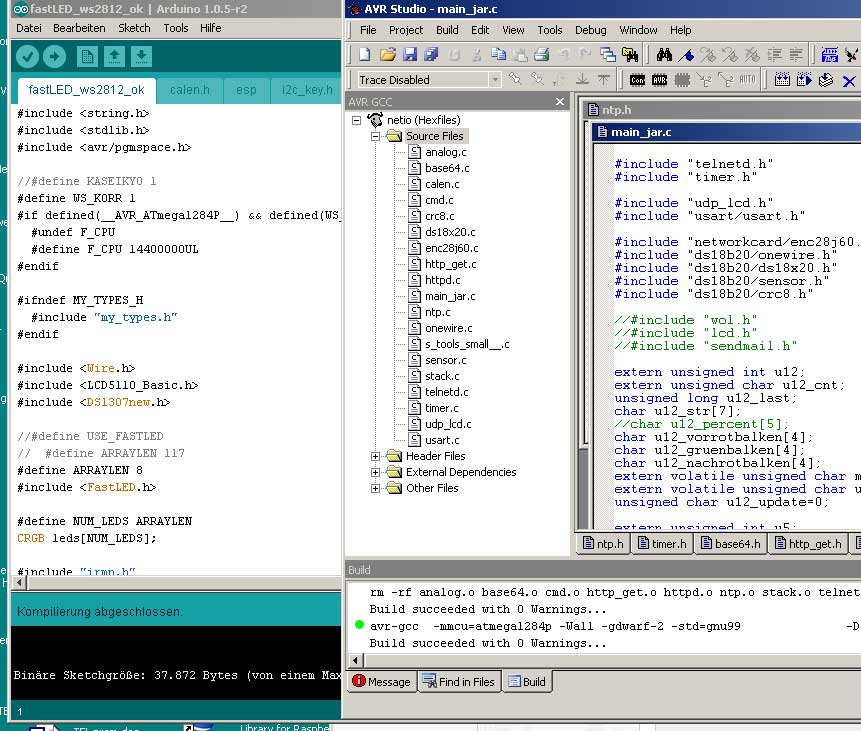This screenshot has height=731, width=861.
Task: Open the Hilfe menu in Arduino
Action: tap(210, 28)
